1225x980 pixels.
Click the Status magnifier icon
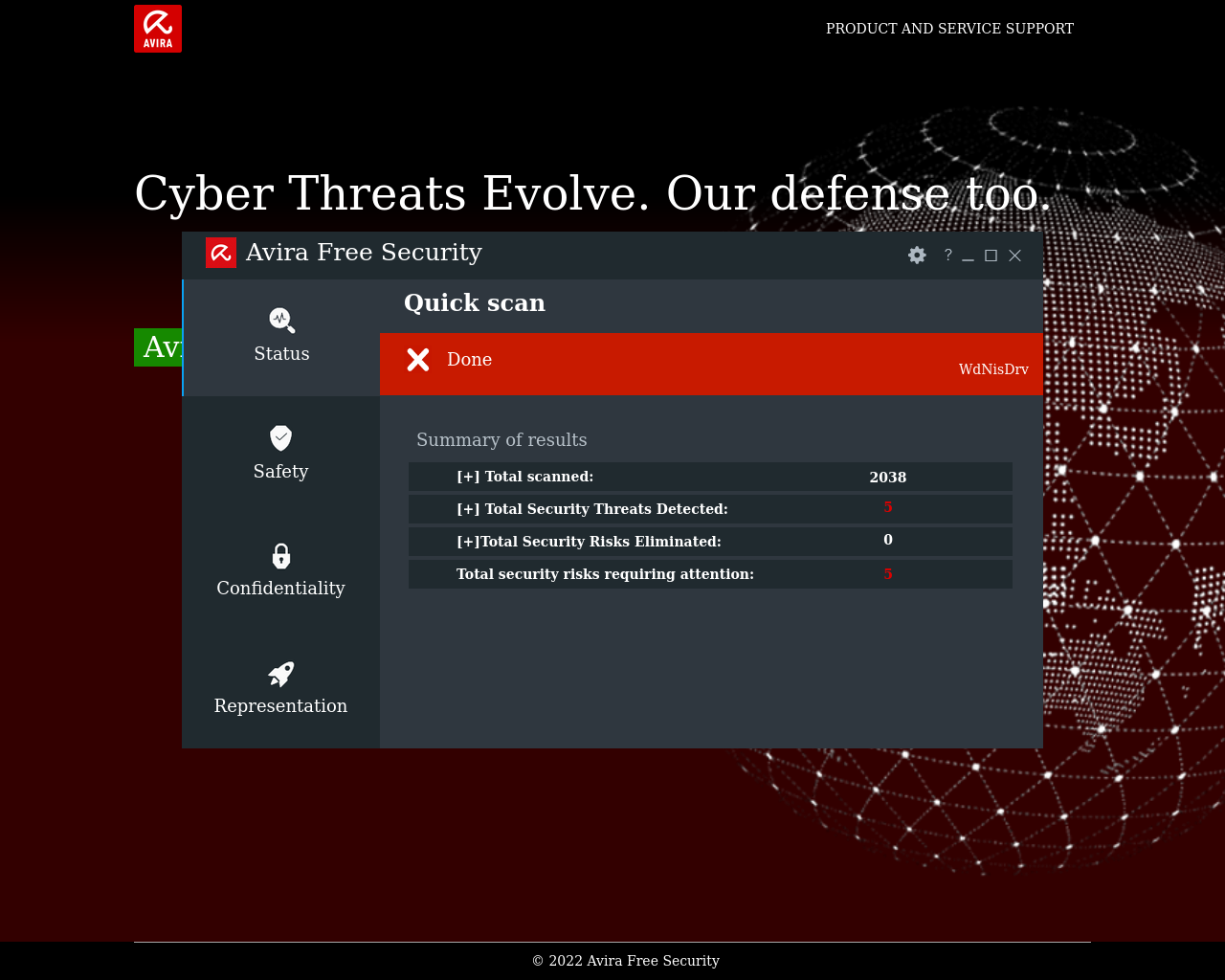click(x=281, y=320)
